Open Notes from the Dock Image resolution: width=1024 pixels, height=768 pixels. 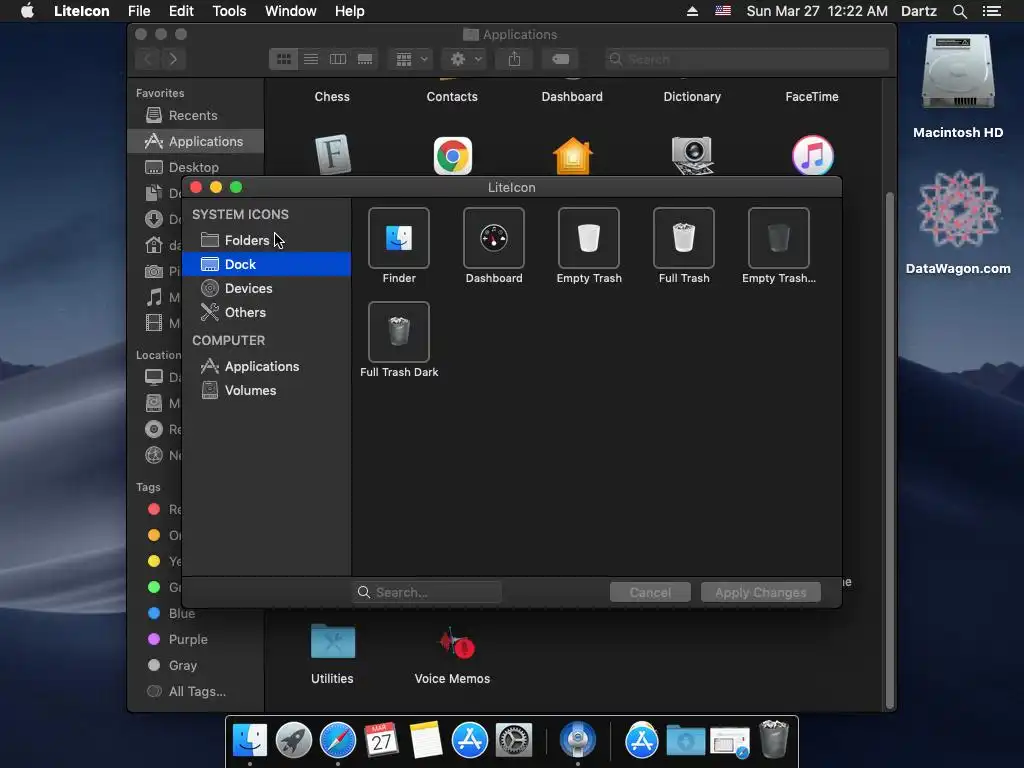click(x=426, y=741)
